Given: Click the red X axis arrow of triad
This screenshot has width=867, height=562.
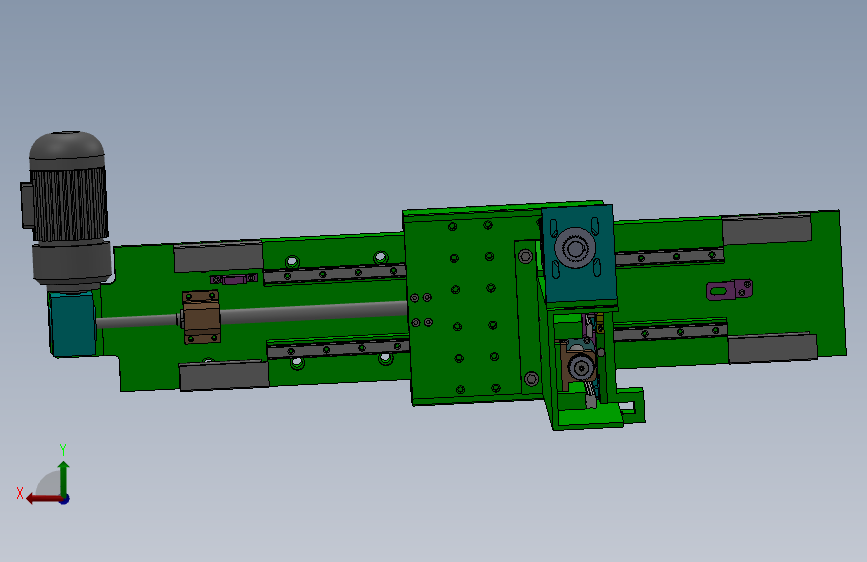Looking at the screenshot, I should pos(44,499).
